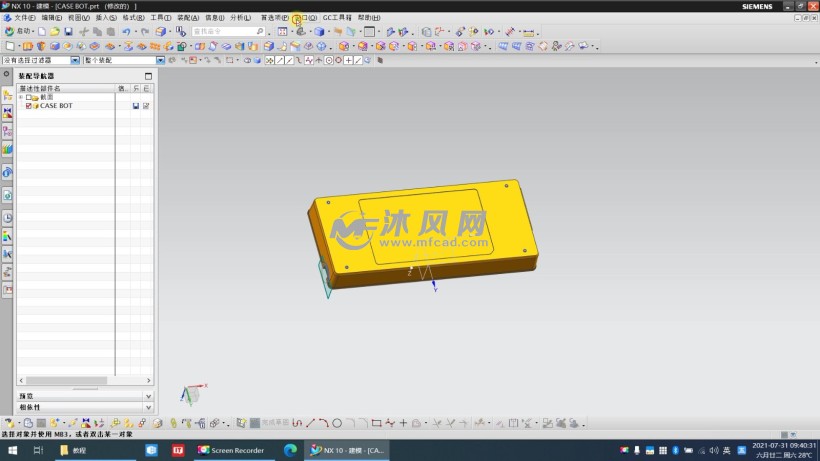
Task: Click the resource bar settings gear icon
Action: pos(6,74)
